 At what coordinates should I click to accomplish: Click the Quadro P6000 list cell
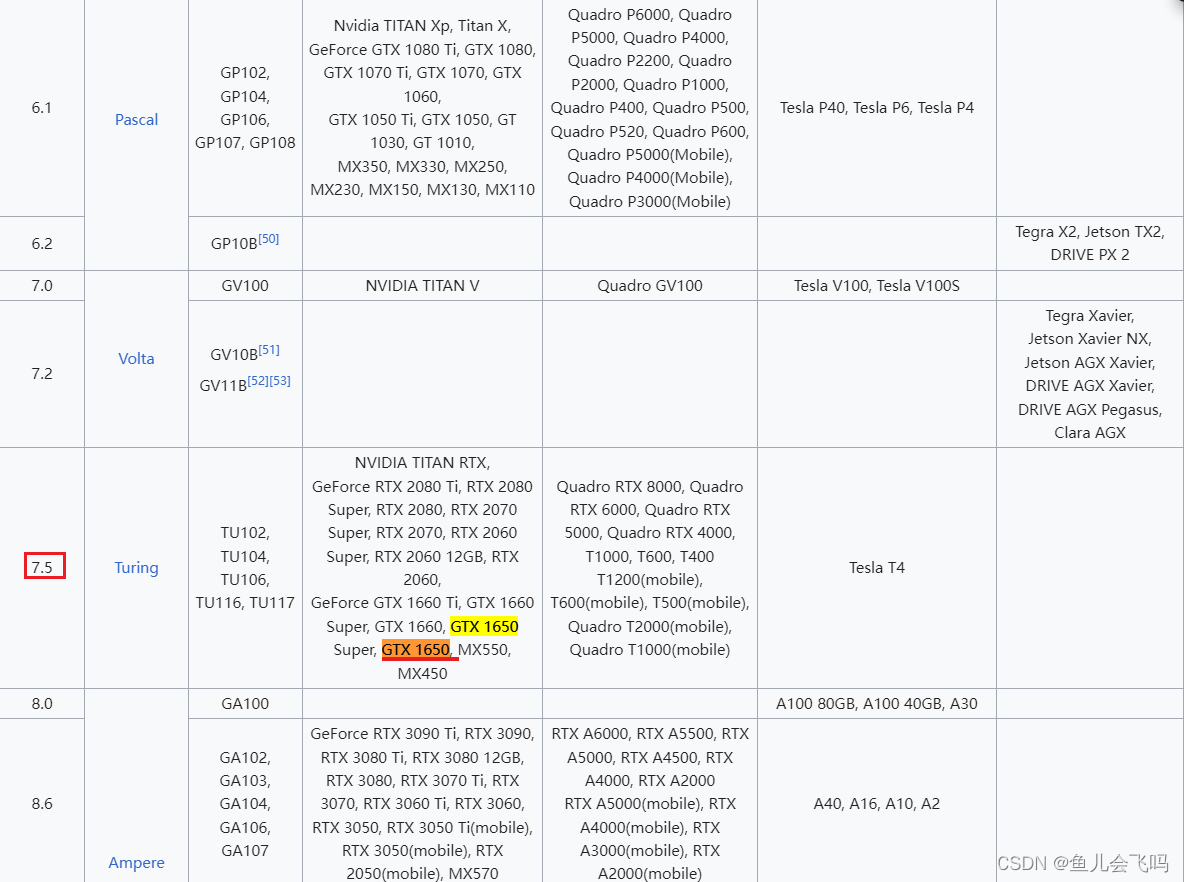click(649, 108)
